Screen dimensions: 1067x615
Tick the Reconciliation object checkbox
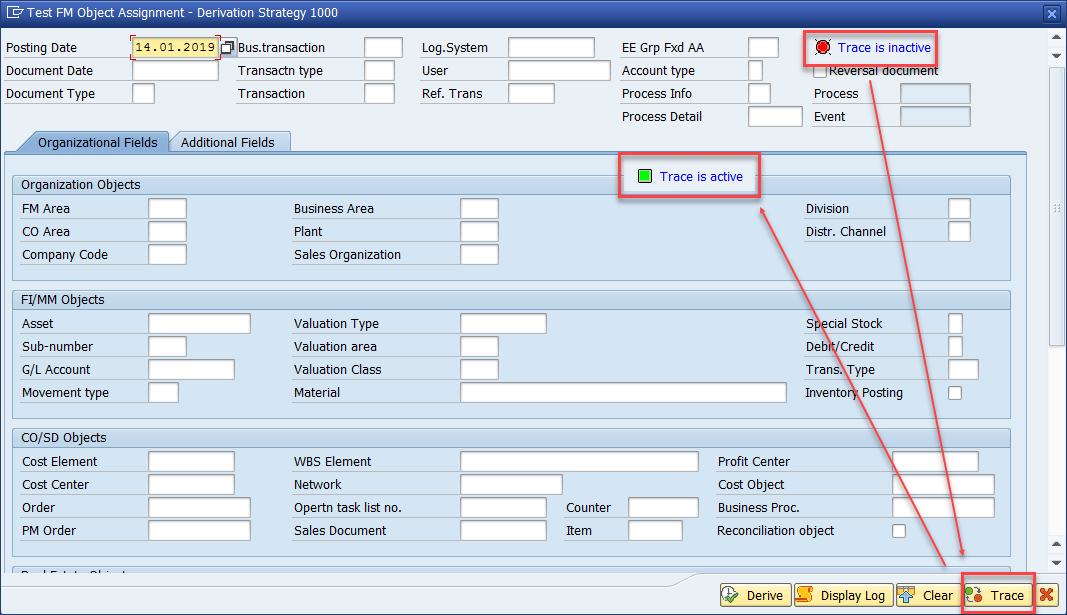(x=899, y=531)
